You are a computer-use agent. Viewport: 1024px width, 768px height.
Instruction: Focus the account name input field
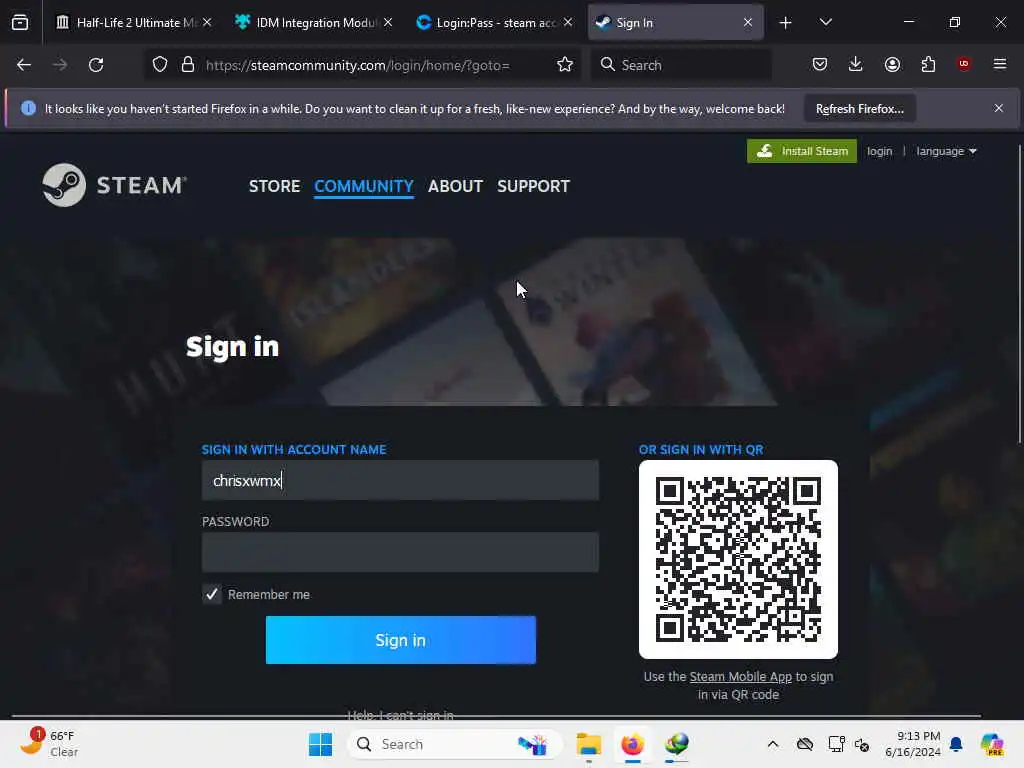point(400,481)
